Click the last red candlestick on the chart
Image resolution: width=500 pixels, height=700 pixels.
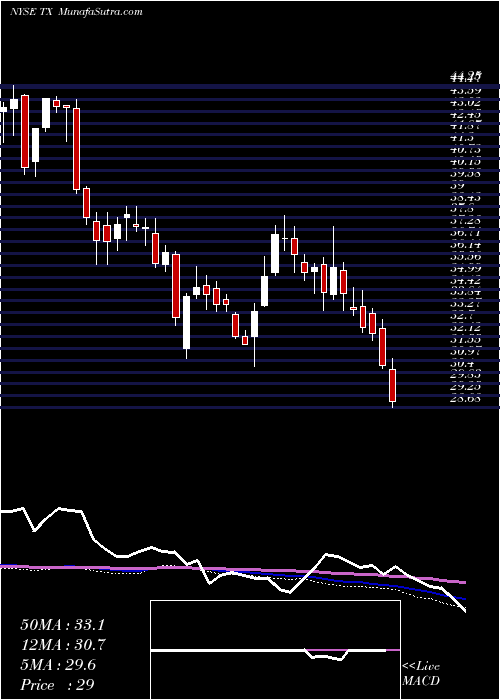pyautogui.click(x=393, y=385)
